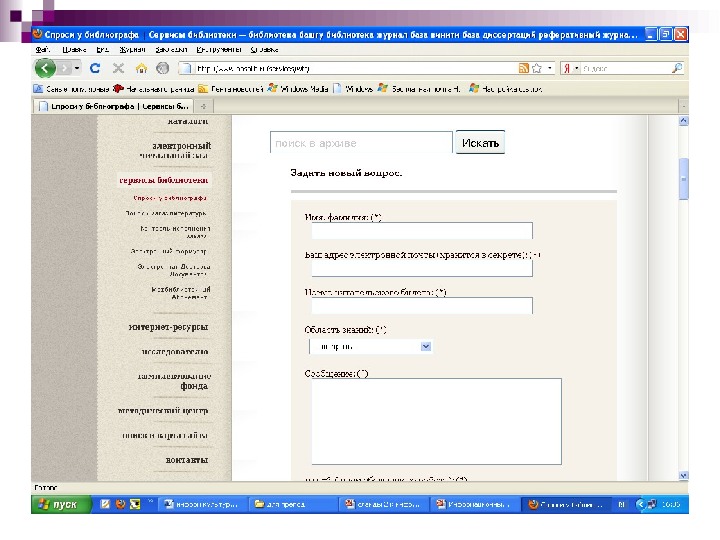Screen dimensions: 720x540
Task: Open the Справка menu
Action: click(x=264, y=50)
